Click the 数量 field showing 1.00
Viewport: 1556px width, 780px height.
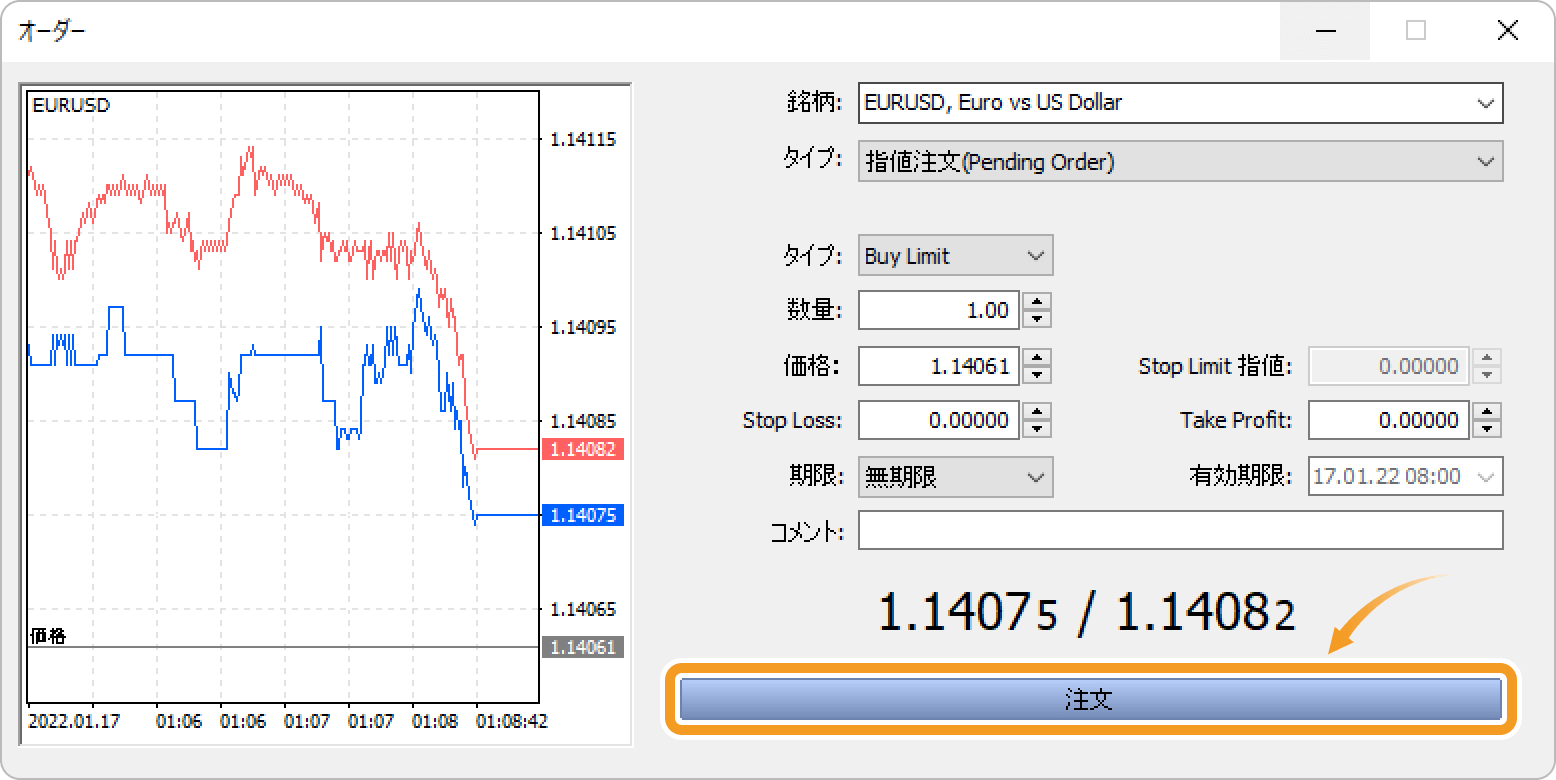[x=939, y=310]
